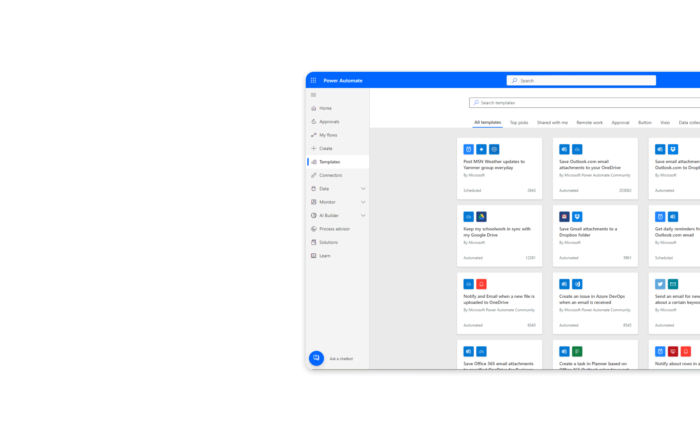
Task: Open the blue Ask a chatbot bubble
Action: click(x=316, y=358)
